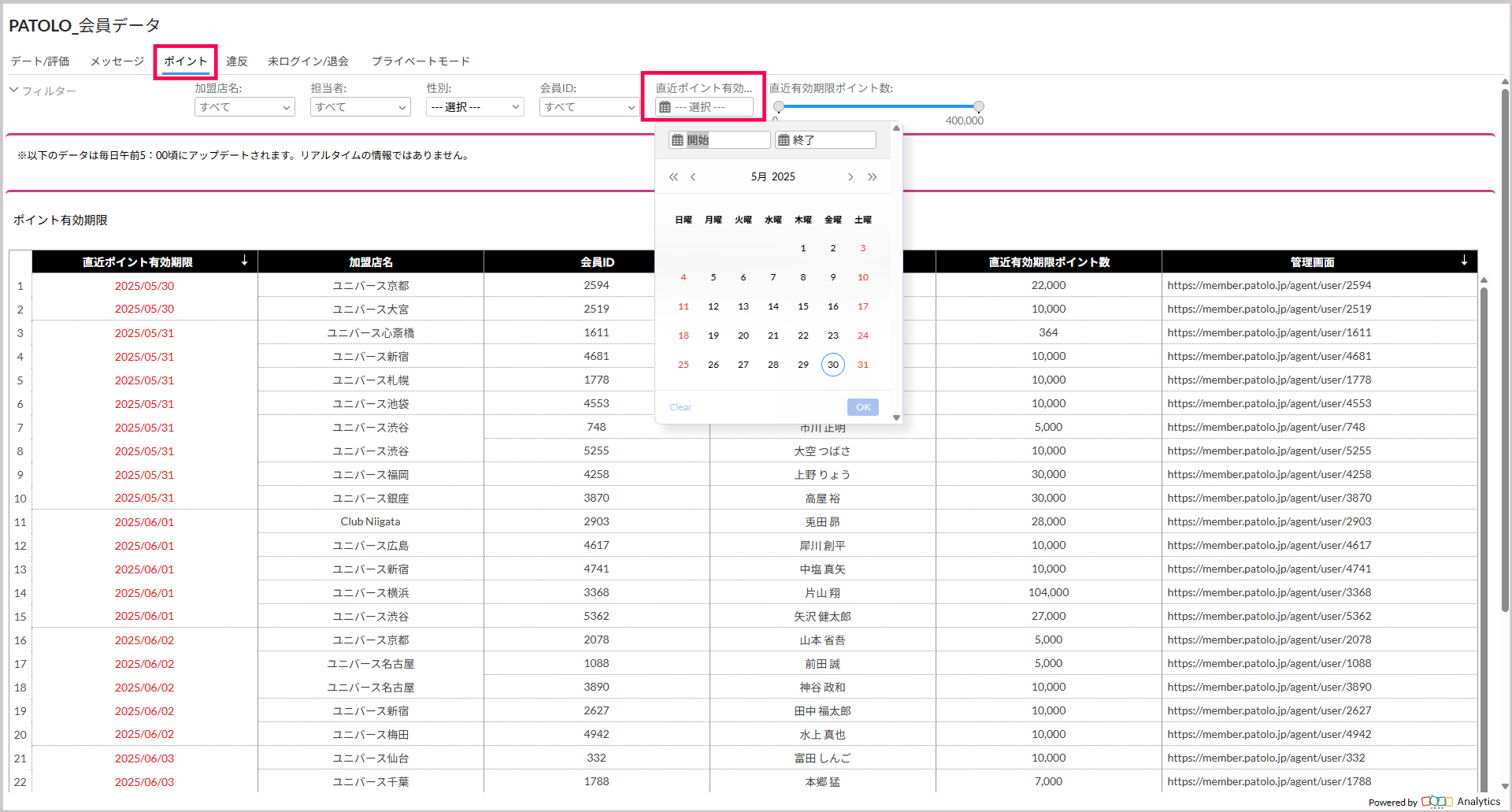Click the 終了 end date field
Viewport: 1512px width, 812px height.
click(825, 140)
